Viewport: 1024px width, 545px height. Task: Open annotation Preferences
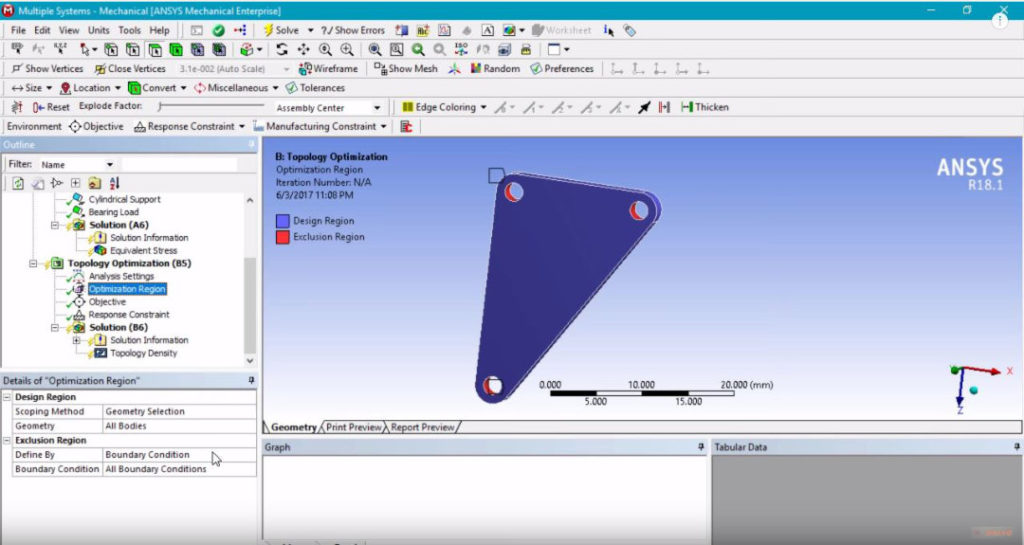pos(562,69)
